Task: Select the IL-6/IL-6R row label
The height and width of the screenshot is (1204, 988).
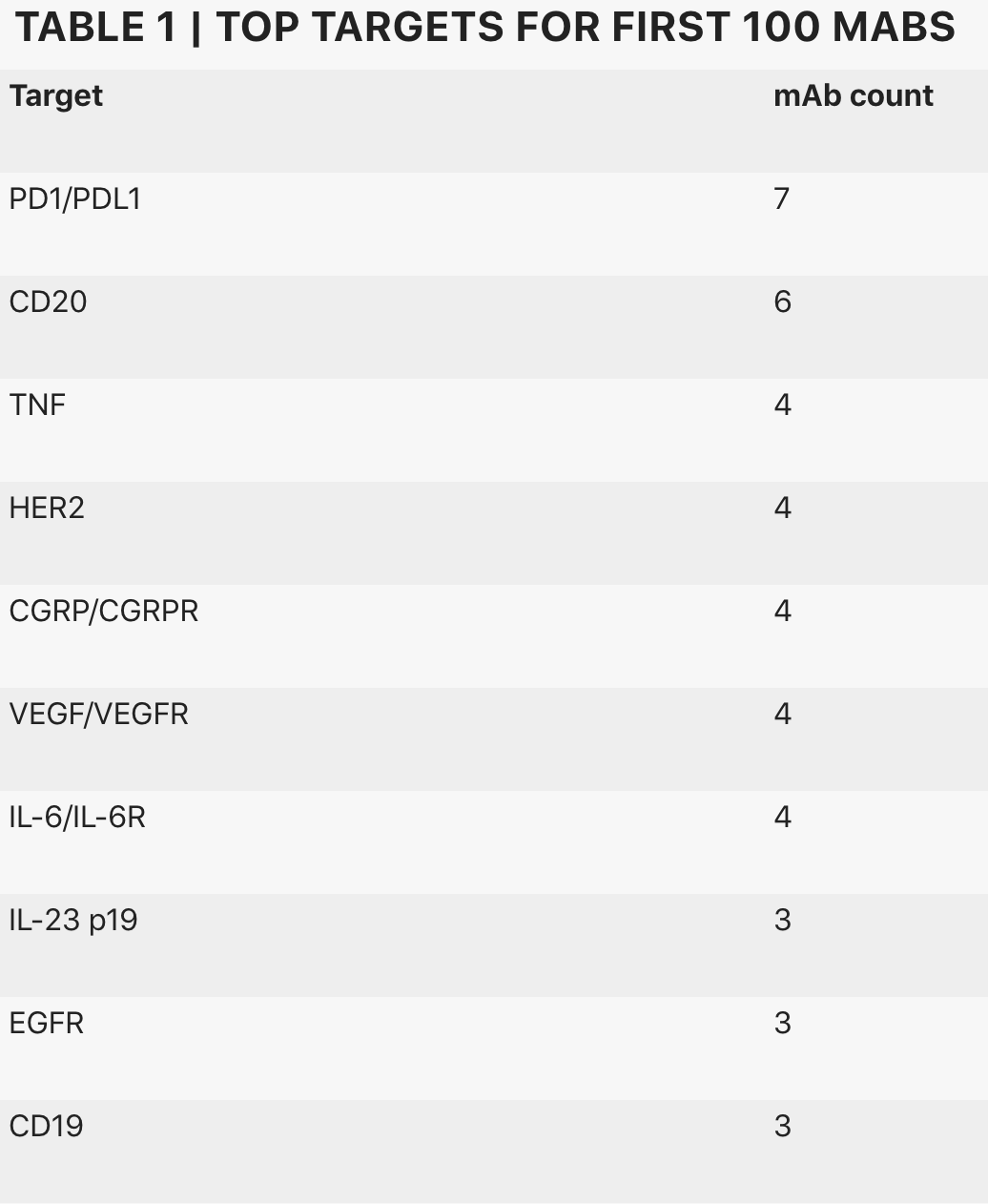Action: click(x=77, y=817)
